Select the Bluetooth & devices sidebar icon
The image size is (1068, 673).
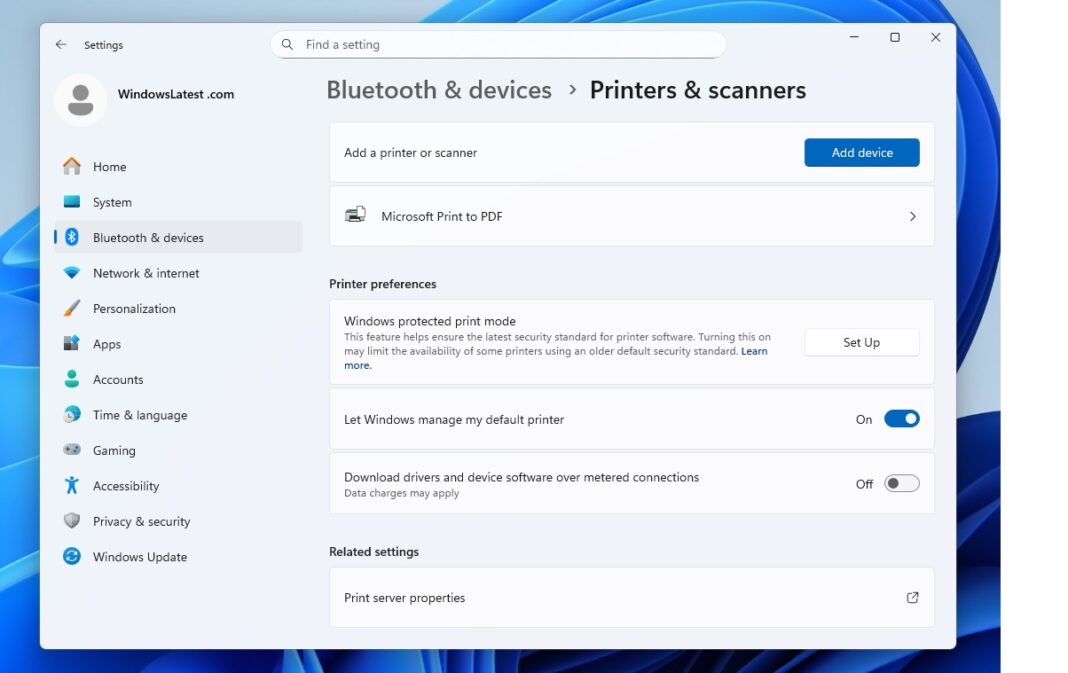click(x=71, y=237)
